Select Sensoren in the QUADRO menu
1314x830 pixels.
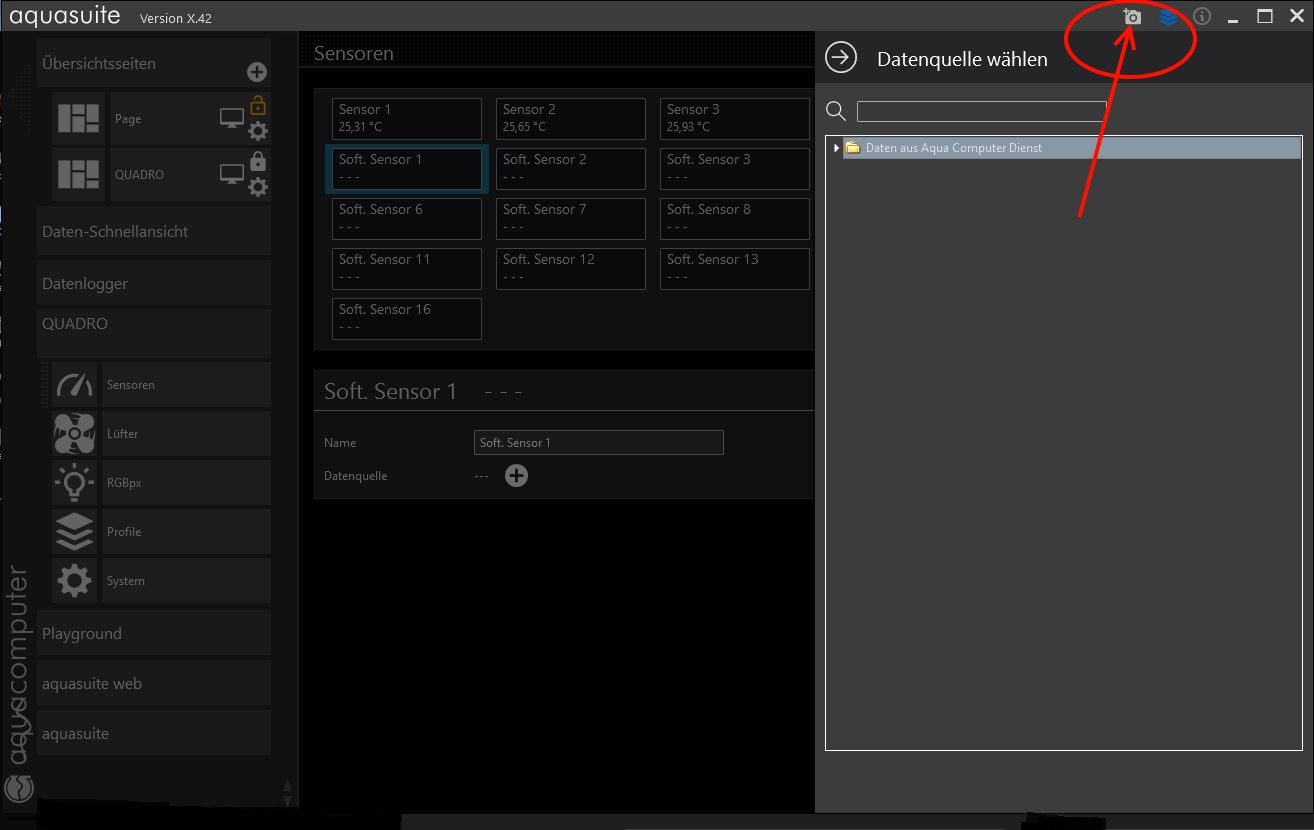tap(185, 385)
